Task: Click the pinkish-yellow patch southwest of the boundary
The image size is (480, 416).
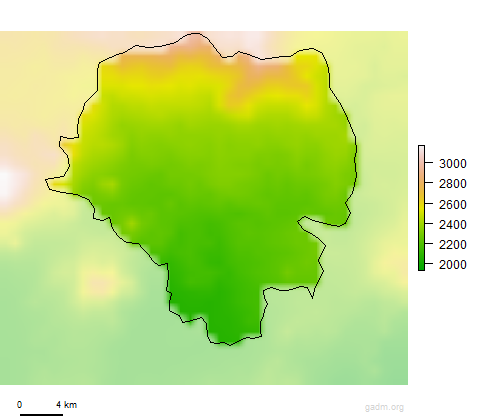Action: coord(100,282)
